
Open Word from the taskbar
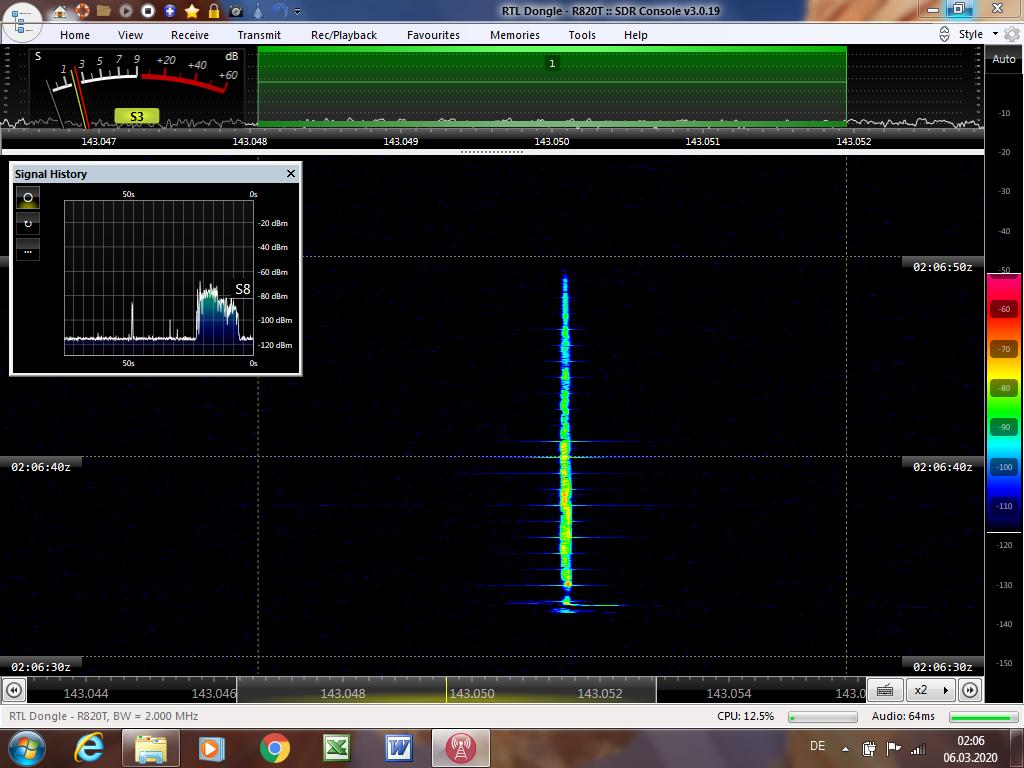click(x=398, y=748)
